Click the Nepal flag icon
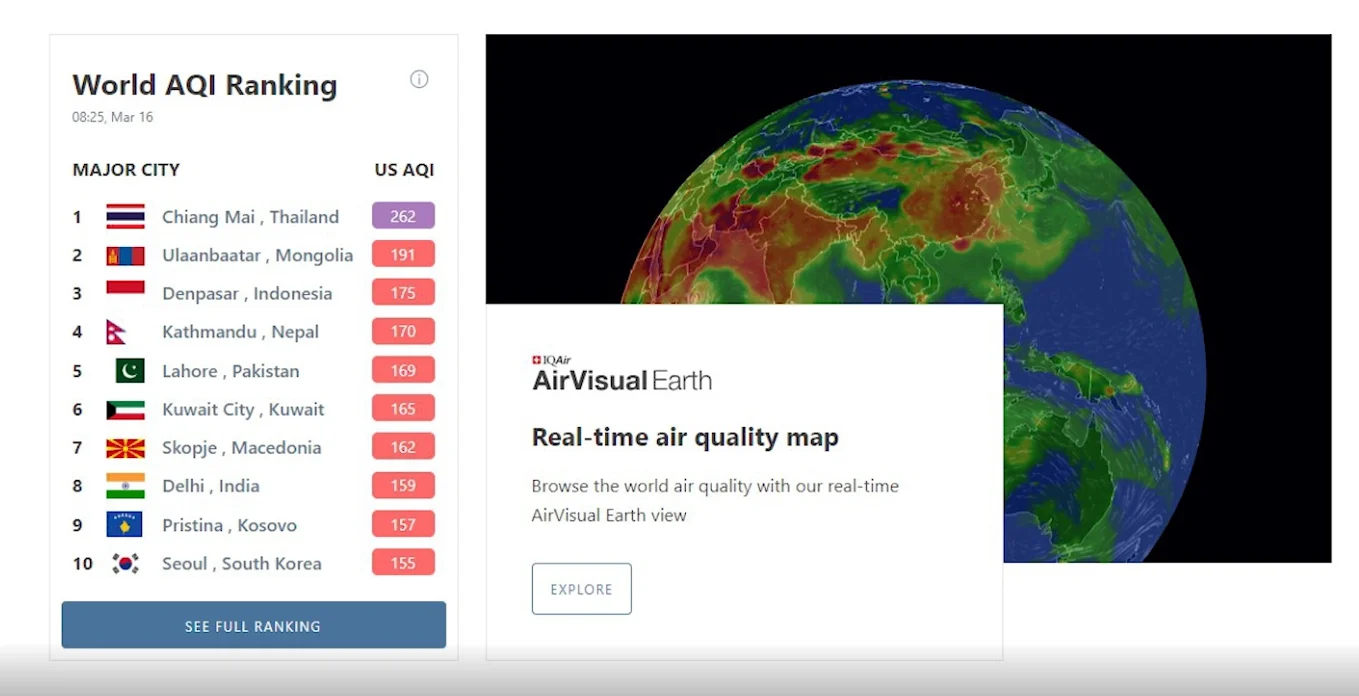The height and width of the screenshot is (696, 1359). (x=116, y=332)
